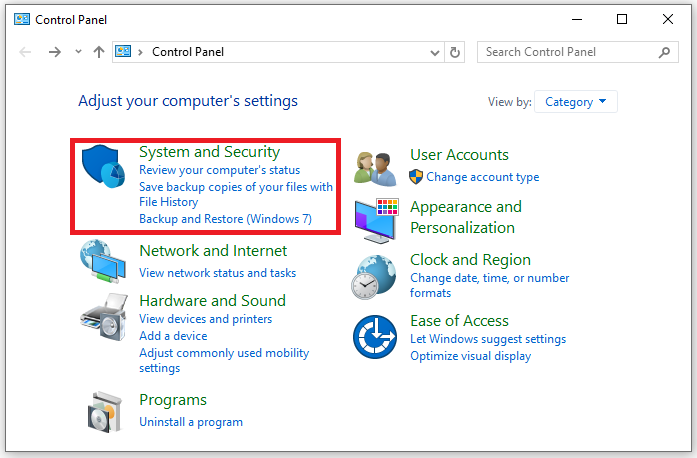Open Backup and Restore (Windows 7)
Image resolution: width=697 pixels, height=458 pixels.
click(x=225, y=219)
